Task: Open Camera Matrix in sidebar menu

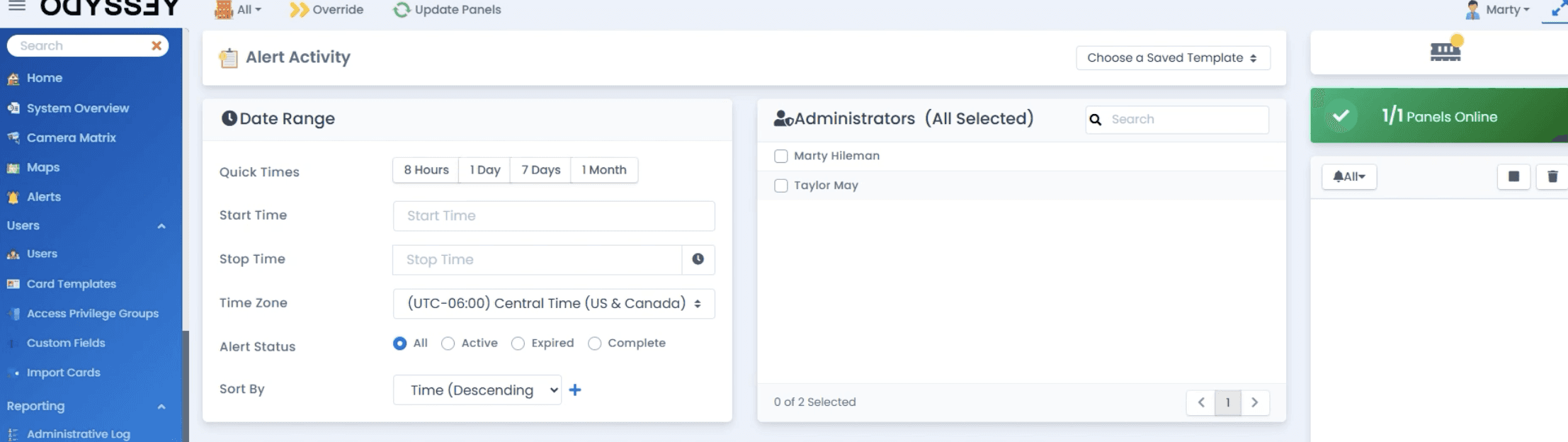Action: point(71,137)
